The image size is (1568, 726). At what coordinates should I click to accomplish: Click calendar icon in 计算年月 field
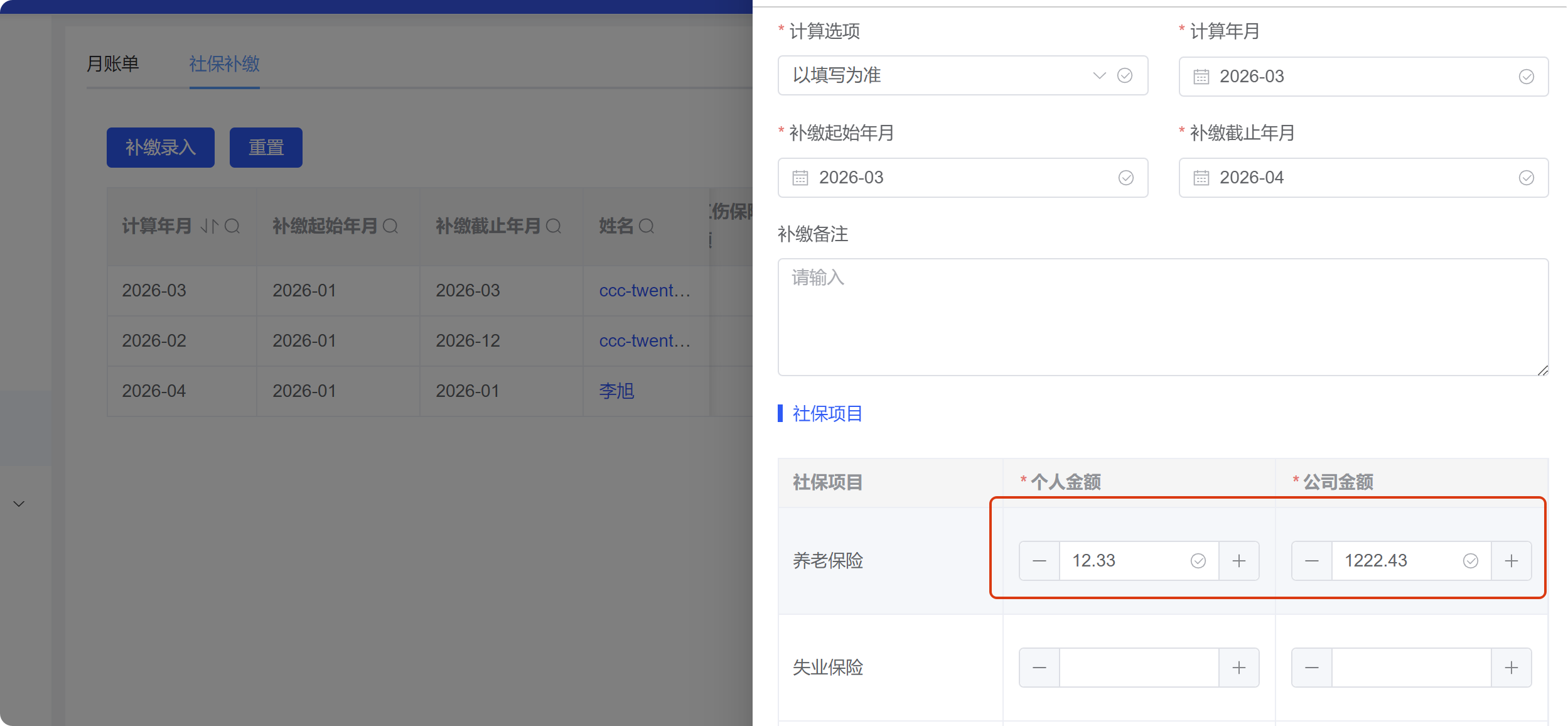1201,77
